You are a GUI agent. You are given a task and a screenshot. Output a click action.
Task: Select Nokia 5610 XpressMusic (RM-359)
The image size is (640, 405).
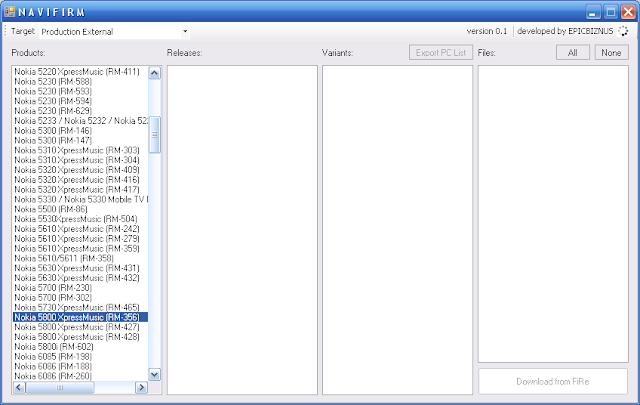tap(80, 248)
